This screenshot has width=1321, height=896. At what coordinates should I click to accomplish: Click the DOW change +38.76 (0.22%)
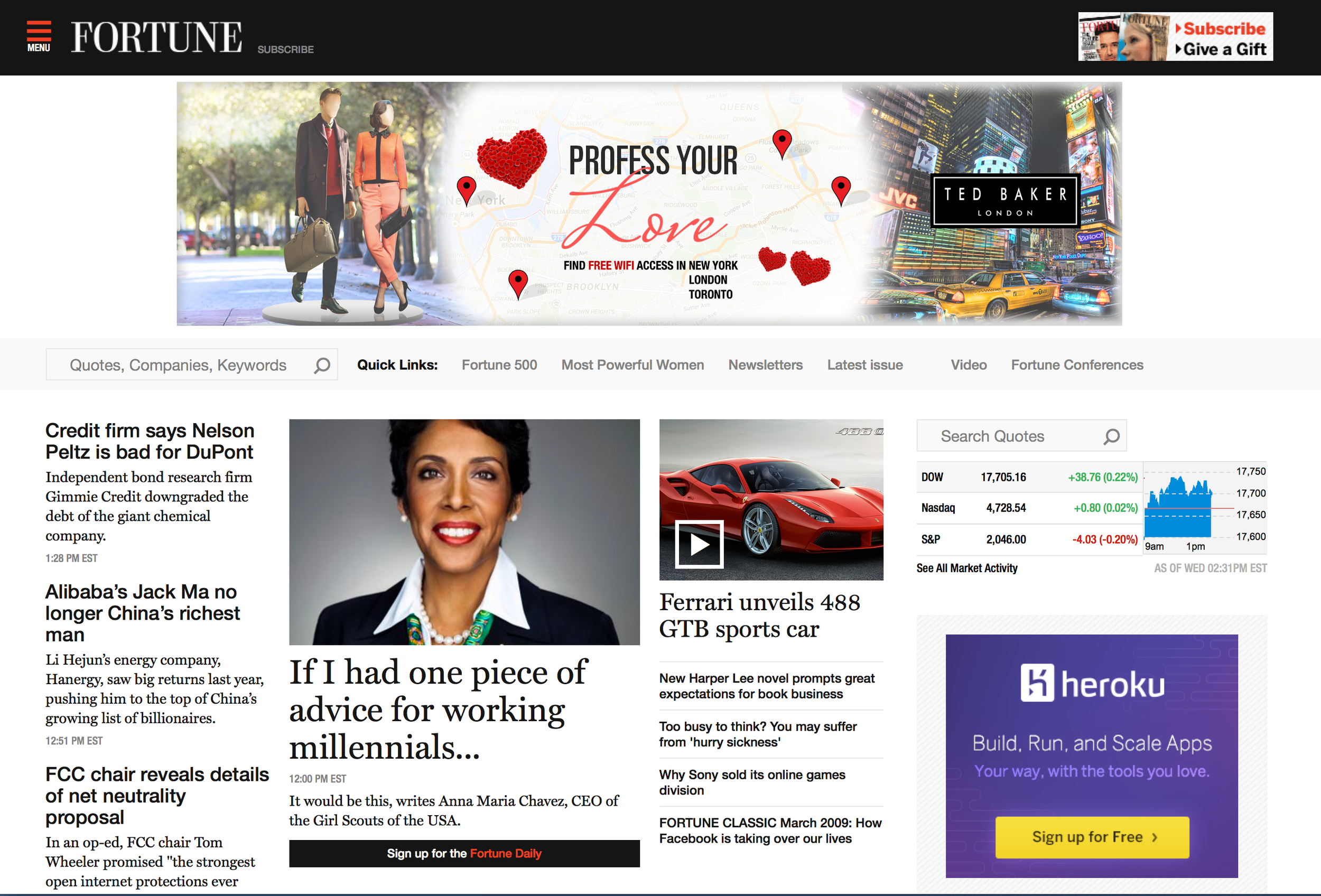pos(1103,477)
